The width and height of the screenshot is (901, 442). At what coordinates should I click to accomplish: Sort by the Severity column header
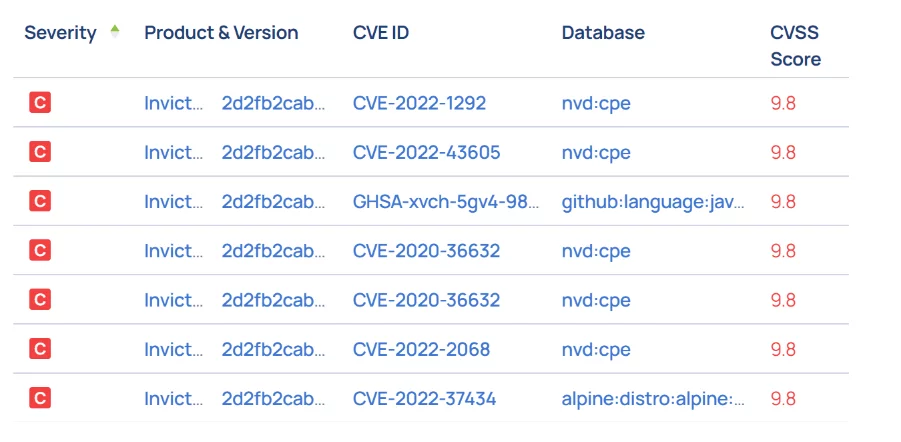point(60,33)
